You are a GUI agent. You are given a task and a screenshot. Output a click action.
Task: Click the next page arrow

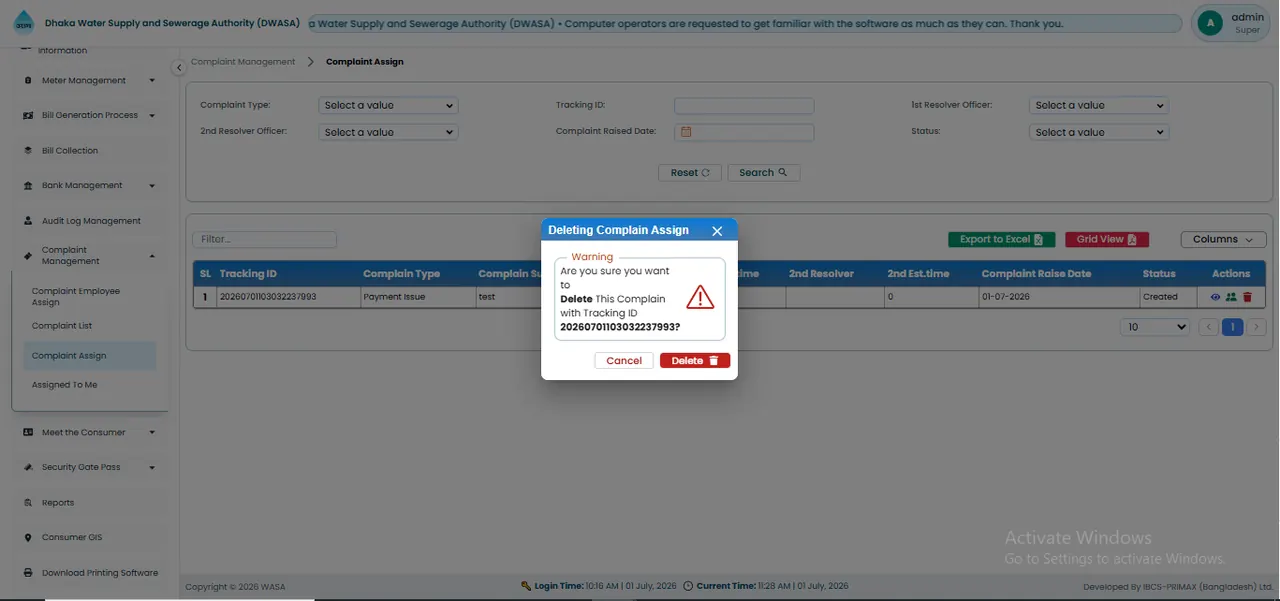[1257, 327]
